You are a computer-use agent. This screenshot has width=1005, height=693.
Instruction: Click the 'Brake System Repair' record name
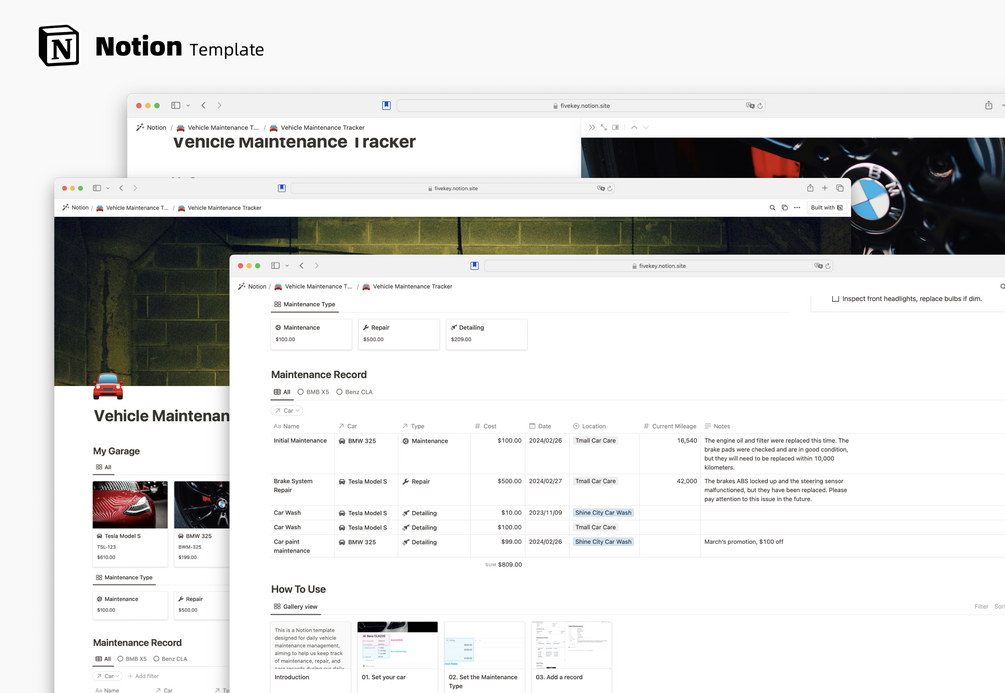(x=293, y=485)
